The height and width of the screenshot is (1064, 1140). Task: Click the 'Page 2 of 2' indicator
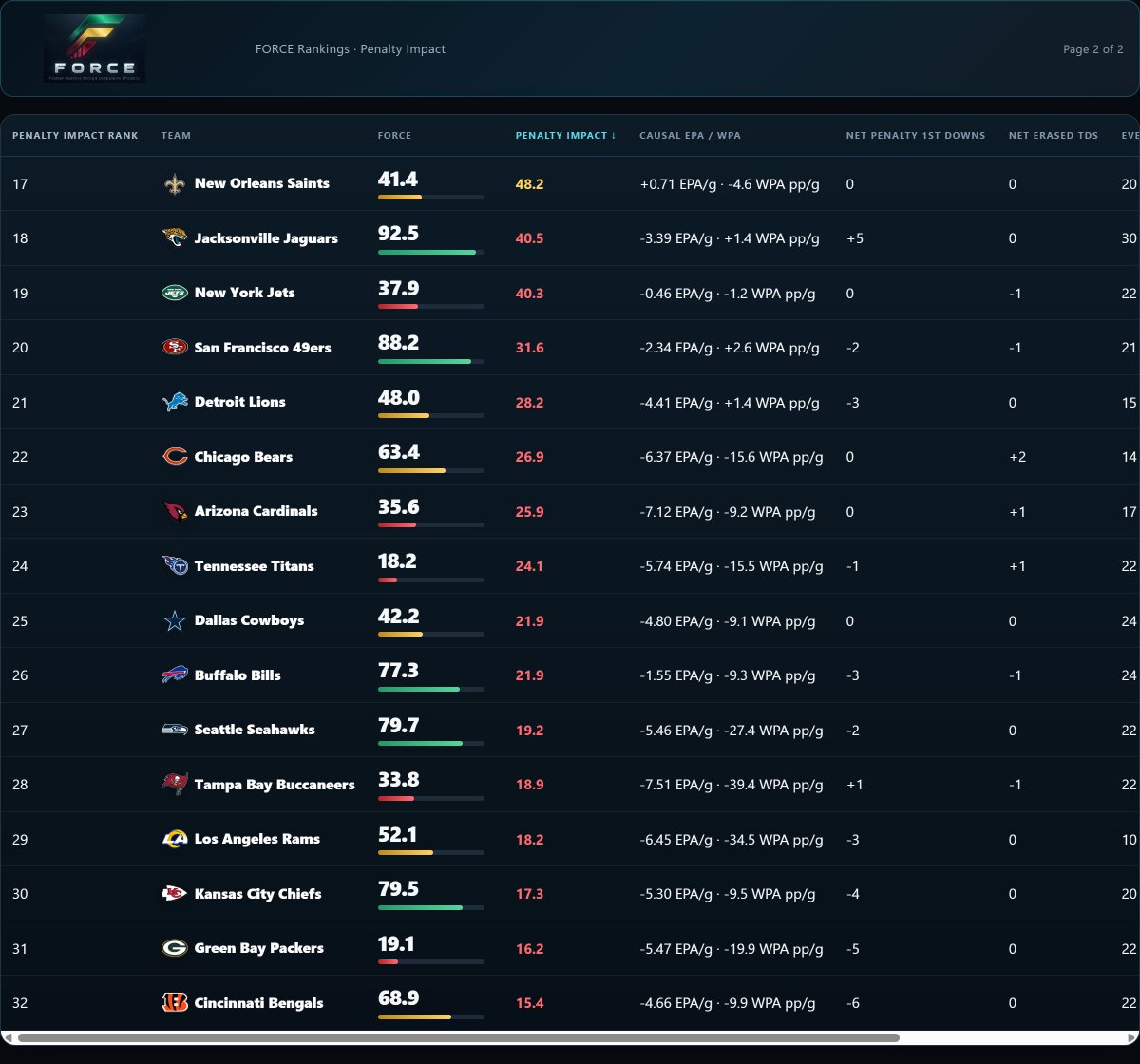point(1093,49)
